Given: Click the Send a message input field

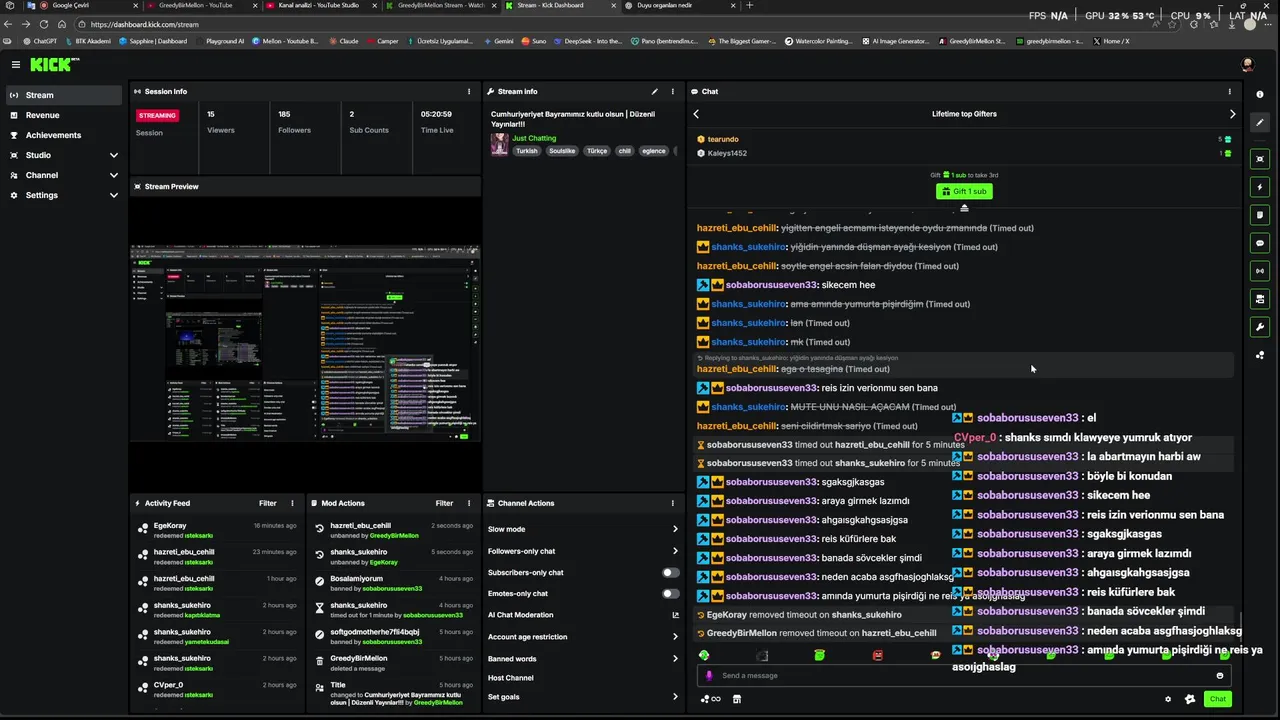Looking at the screenshot, I should (964, 675).
